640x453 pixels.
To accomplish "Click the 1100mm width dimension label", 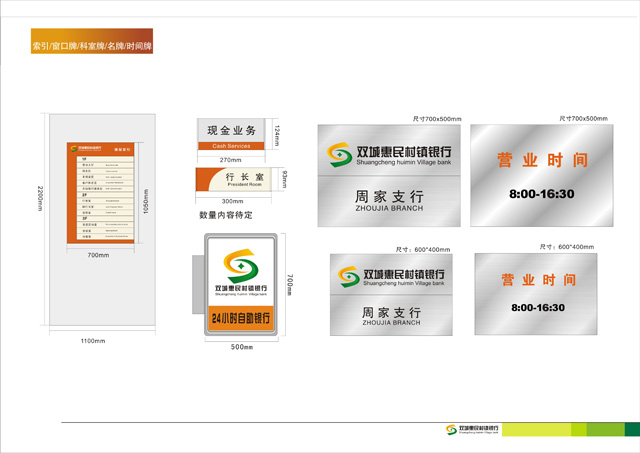I will pyautogui.click(x=92, y=341).
